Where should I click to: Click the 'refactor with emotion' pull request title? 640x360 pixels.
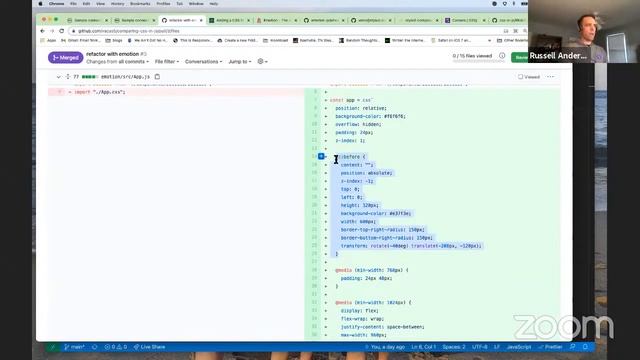point(113,54)
